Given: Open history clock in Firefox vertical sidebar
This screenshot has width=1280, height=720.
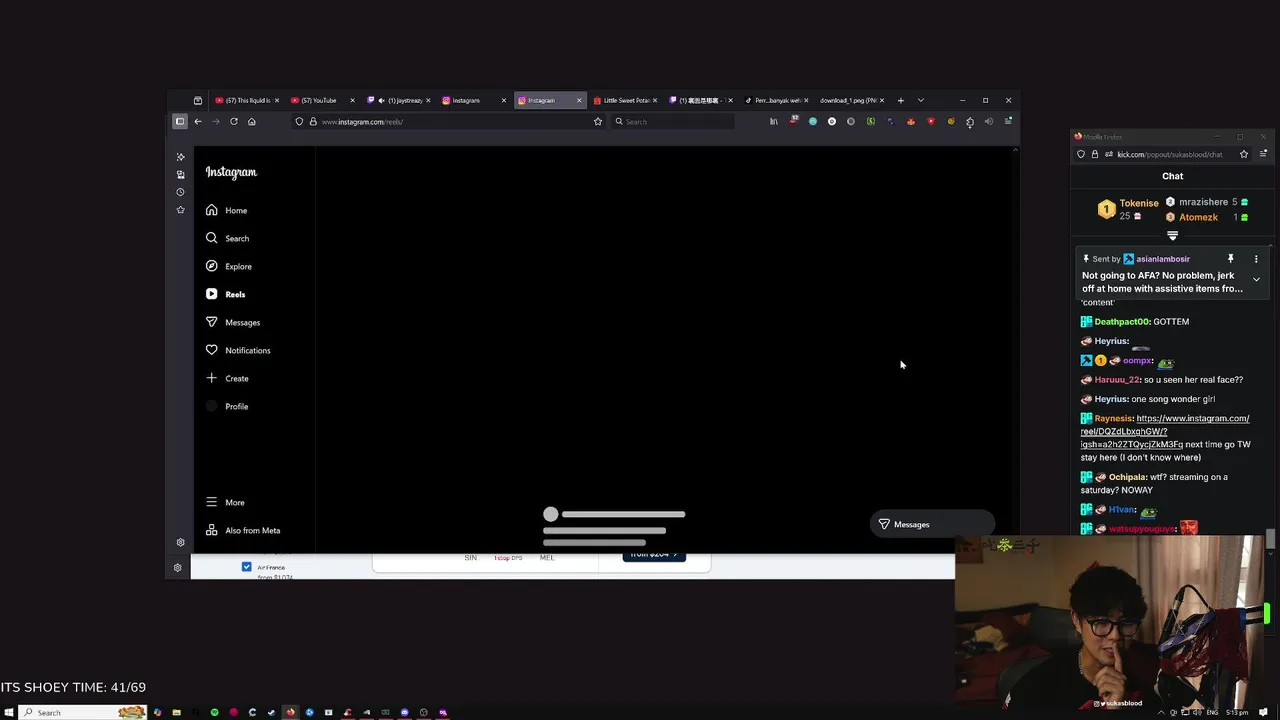Looking at the screenshot, I should pos(180,192).
